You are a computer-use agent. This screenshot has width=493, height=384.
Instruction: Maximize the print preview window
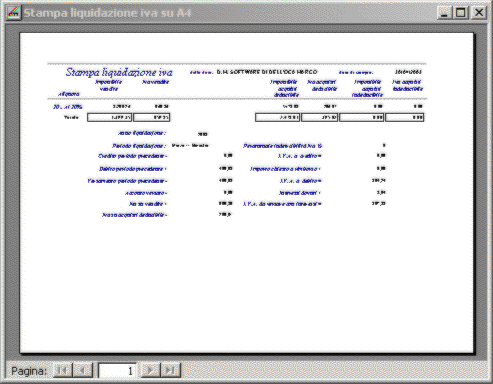click(x=461, y=13)
